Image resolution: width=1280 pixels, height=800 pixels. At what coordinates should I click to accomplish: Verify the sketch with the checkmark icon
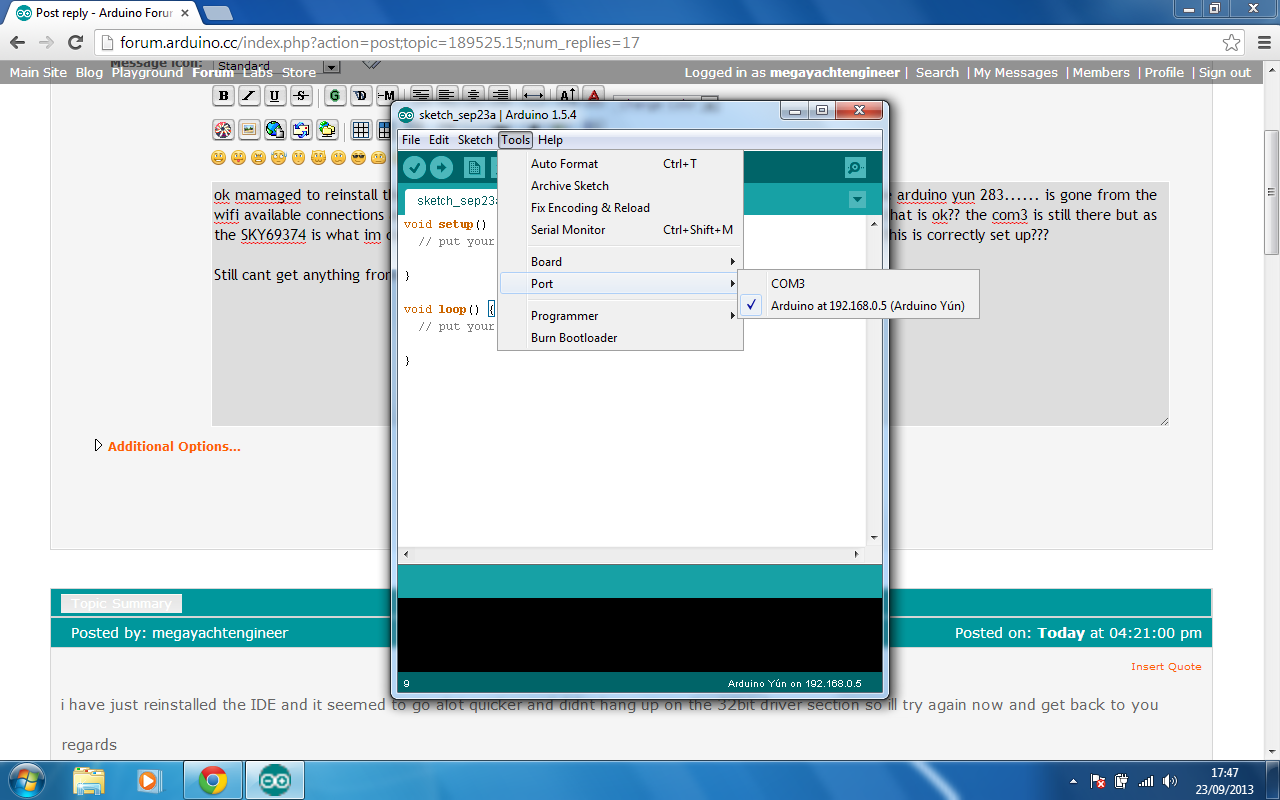point(416,167)
